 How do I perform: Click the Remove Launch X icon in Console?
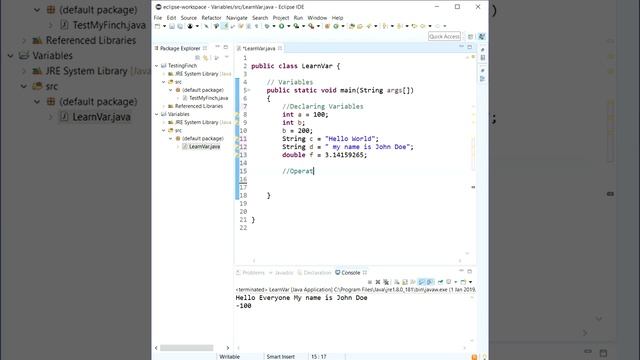(x=378, y=282)
